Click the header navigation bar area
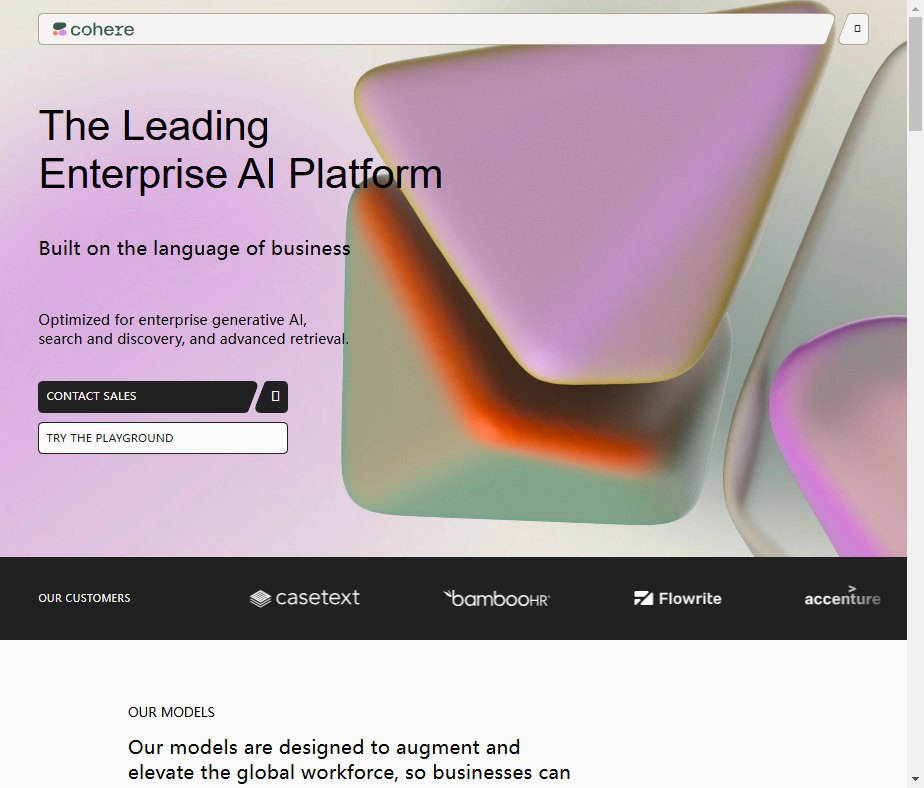The height and width of the screenshot is (788, 924). [436, 29]
